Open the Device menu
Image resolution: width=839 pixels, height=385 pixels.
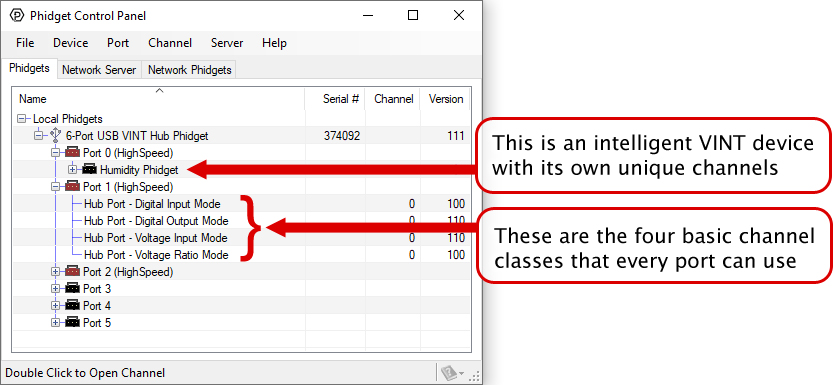[71, 43]
